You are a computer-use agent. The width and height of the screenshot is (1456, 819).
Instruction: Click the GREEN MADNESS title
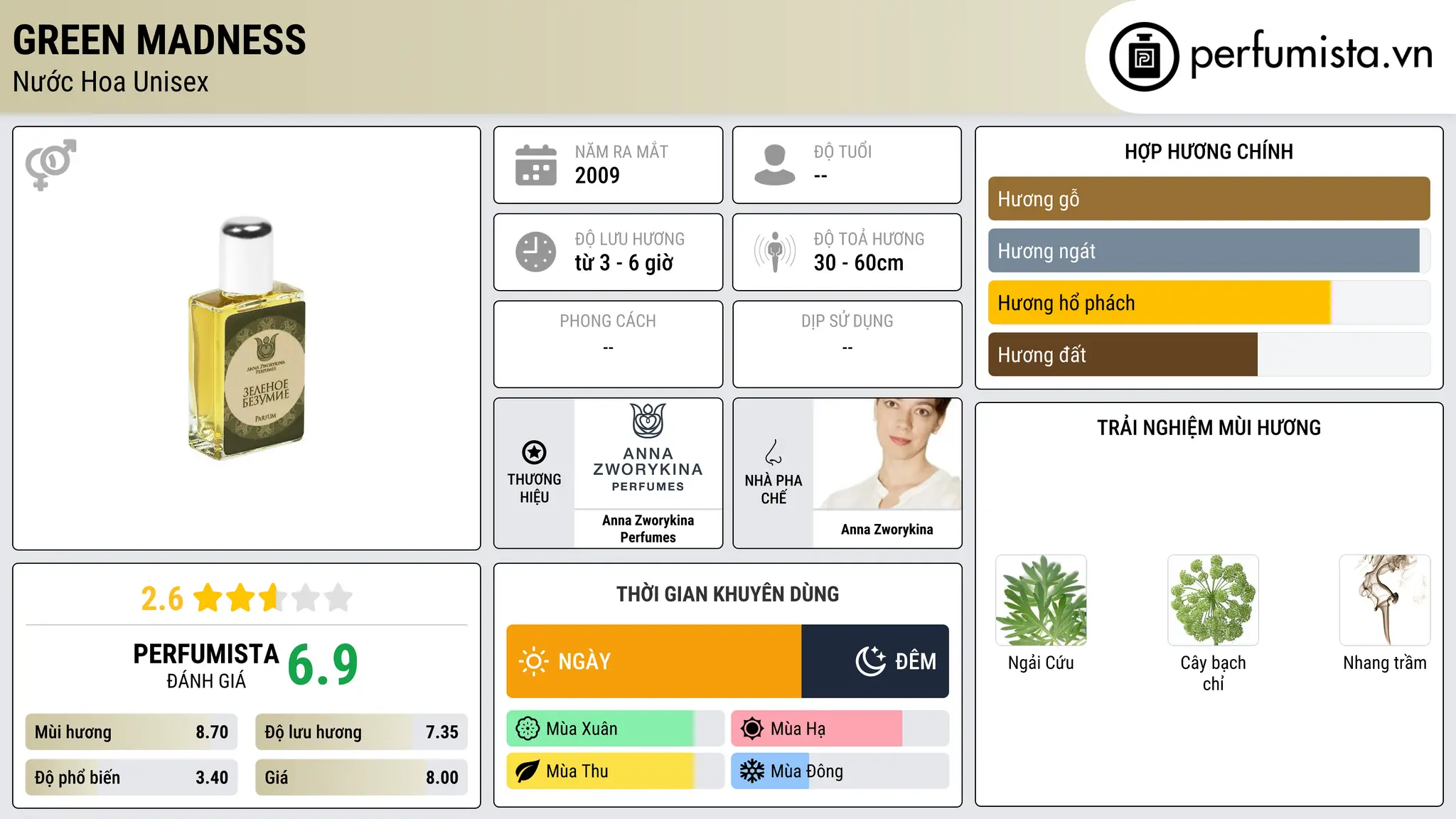click(159, 41)
